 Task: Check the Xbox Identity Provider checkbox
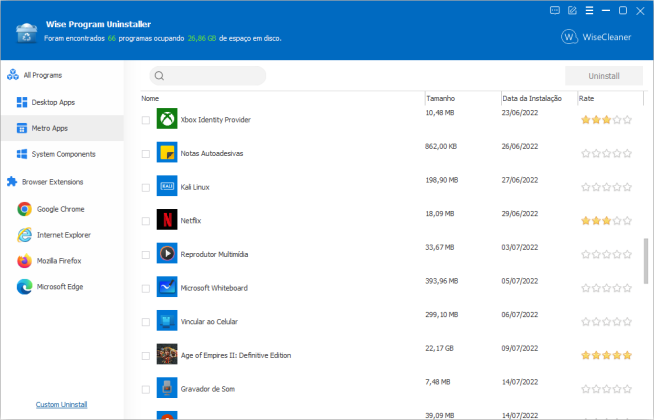(x=146, y=120)
